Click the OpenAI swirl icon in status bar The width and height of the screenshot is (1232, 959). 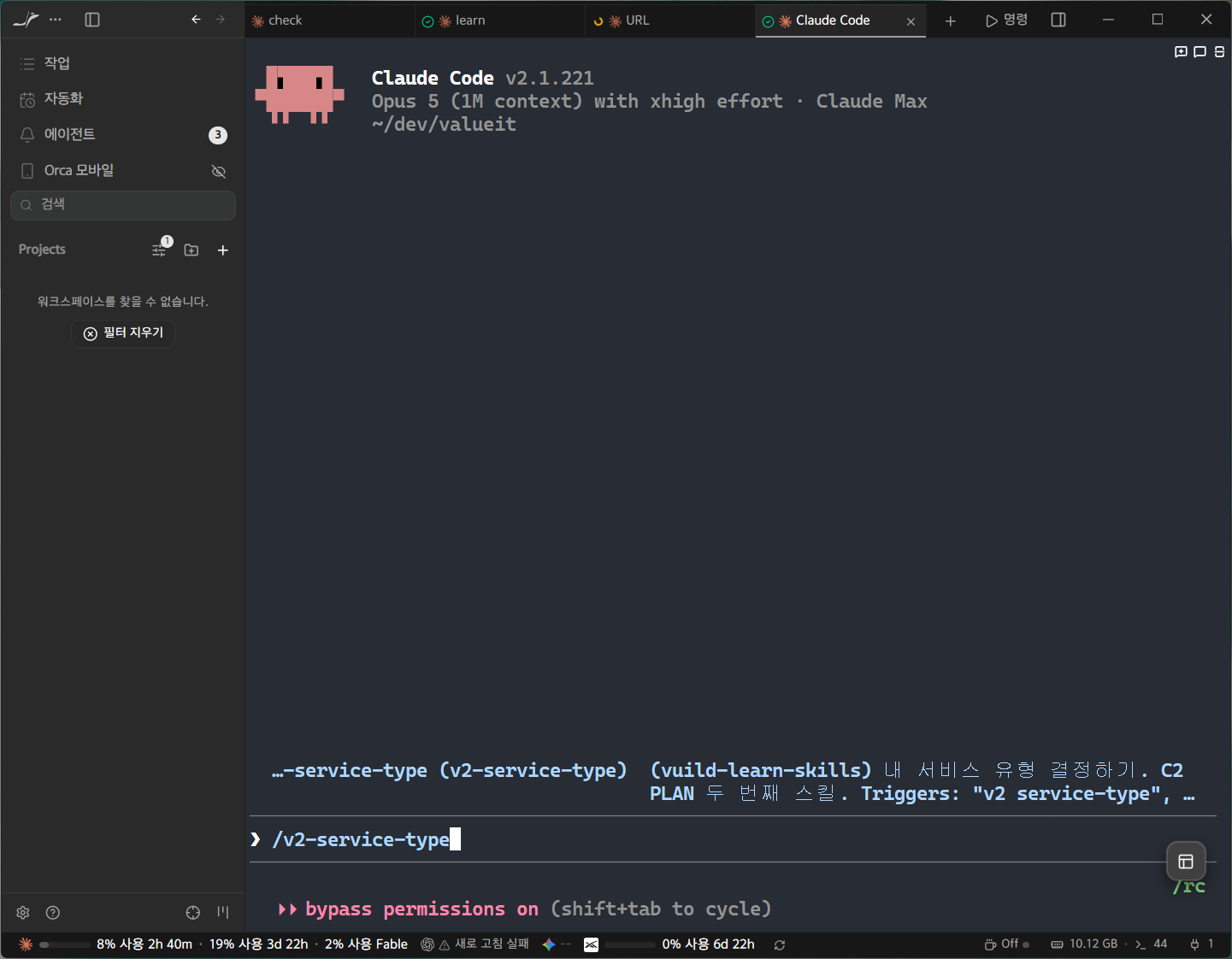pyautogui.click(x=427, y=944)
